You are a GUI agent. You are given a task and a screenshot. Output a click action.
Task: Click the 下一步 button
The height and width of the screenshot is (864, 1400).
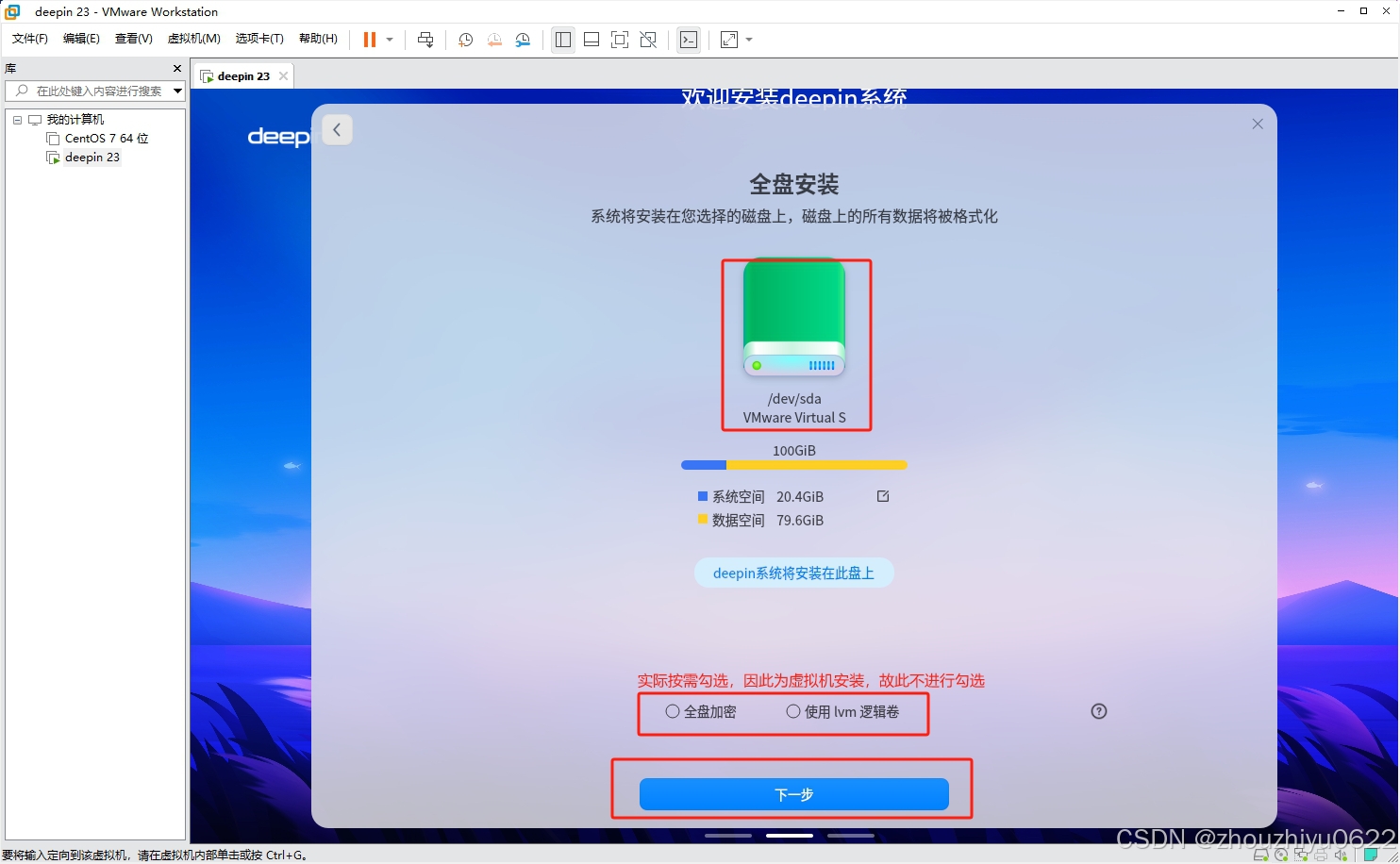coord(794,794)
